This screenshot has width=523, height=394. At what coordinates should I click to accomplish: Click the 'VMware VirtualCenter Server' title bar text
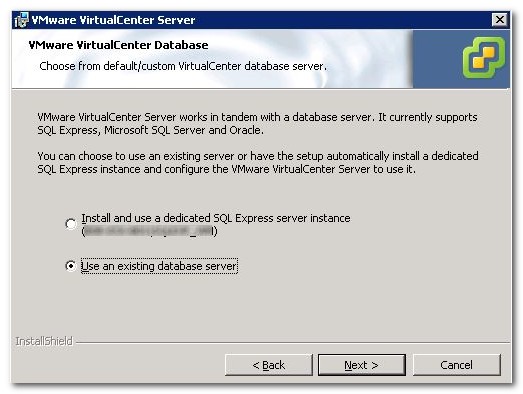[x=113, y=20]
